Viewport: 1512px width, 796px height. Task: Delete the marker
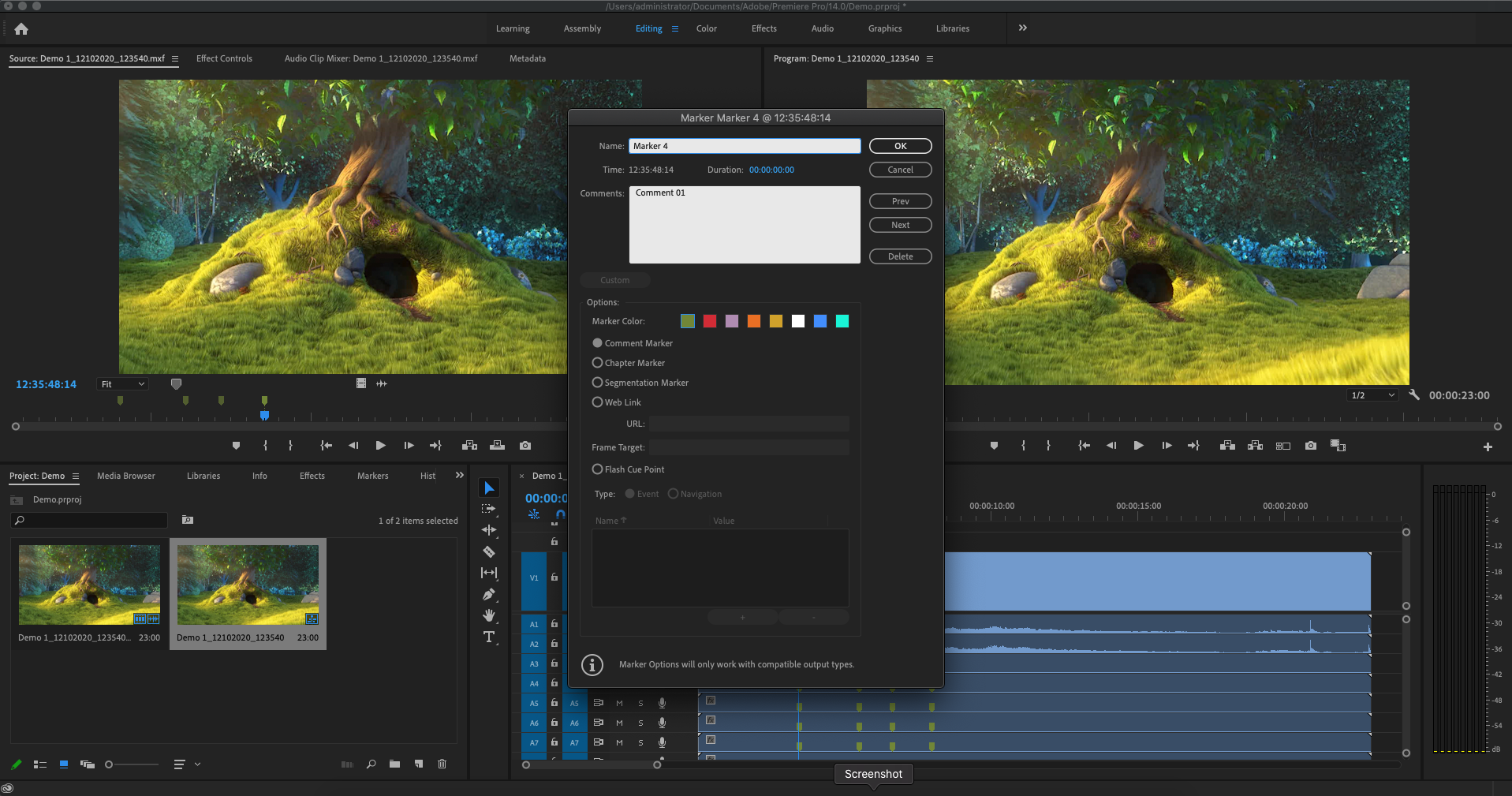coord(901,257)
